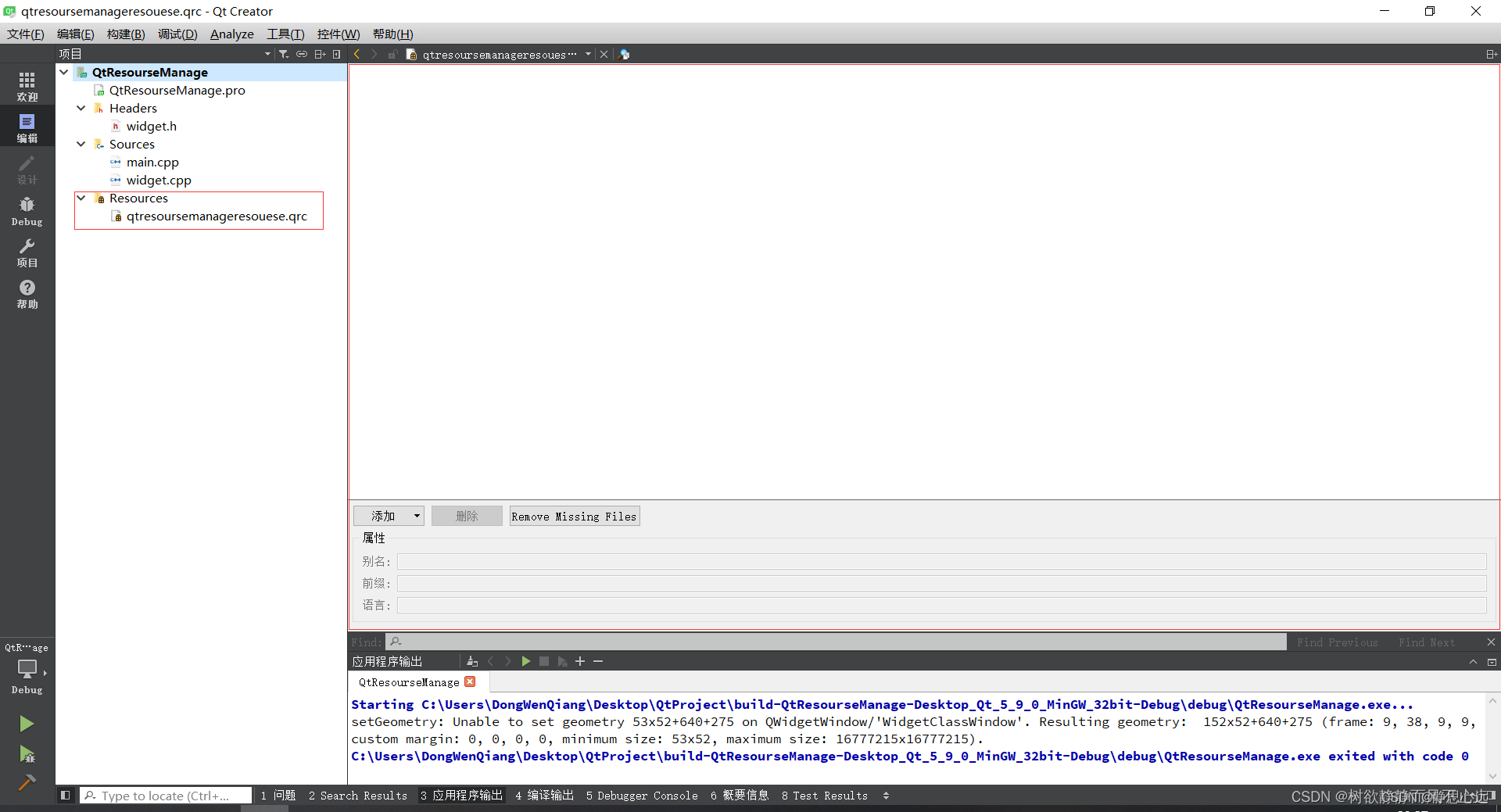The image size is (1501, 812).
Task: Open the Welcome (欢迎) mode
Action: (27, 86)
